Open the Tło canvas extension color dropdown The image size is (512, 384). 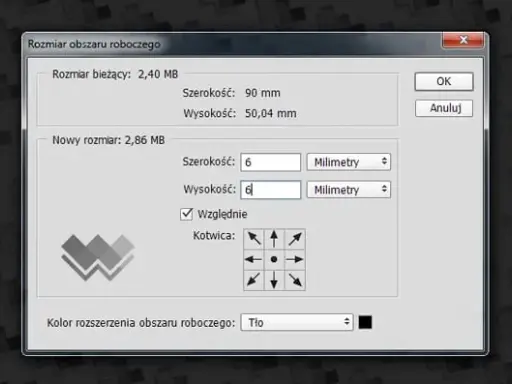pos(297,322)
